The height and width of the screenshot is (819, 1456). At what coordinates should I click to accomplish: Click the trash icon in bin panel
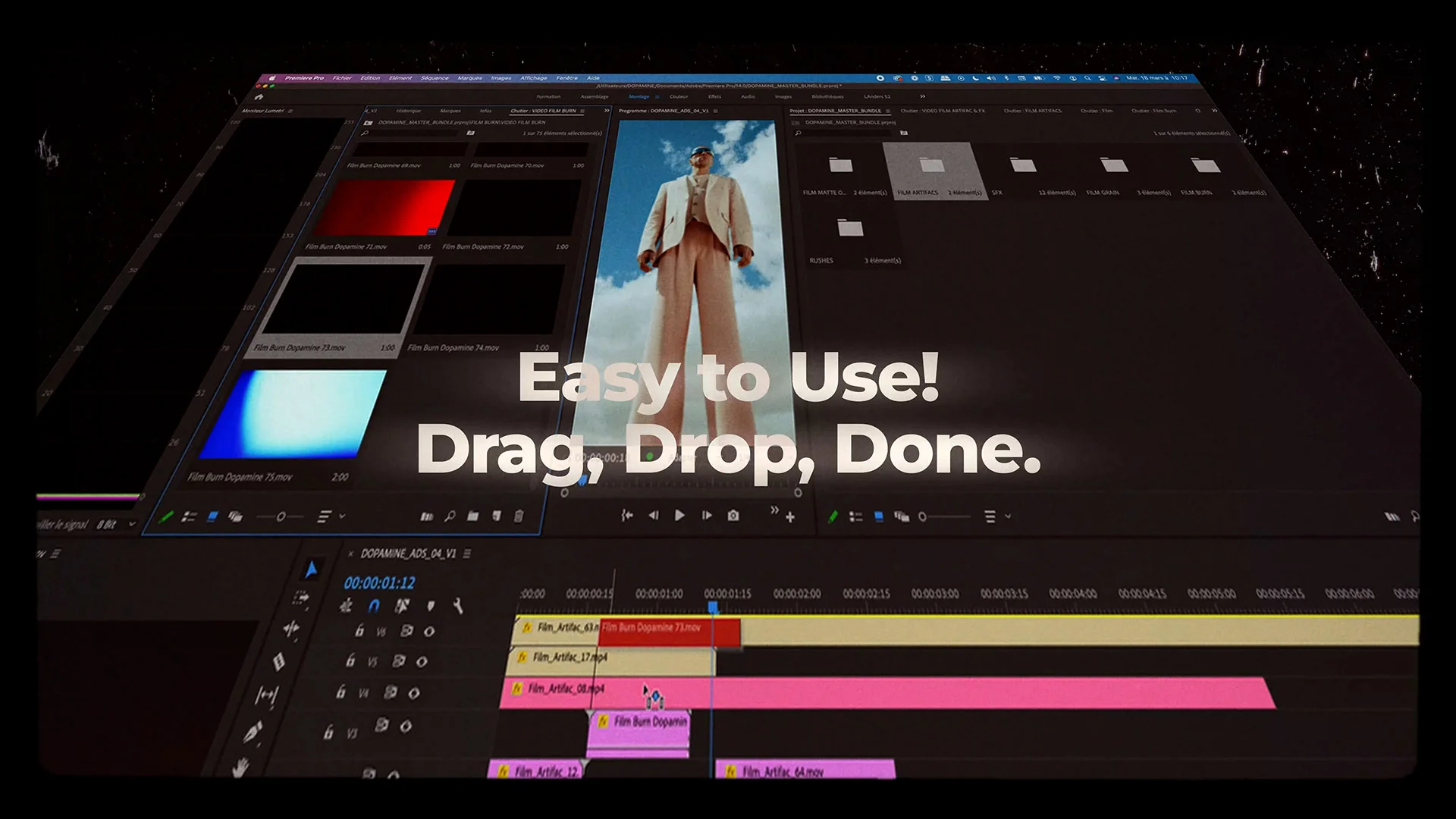519,516
